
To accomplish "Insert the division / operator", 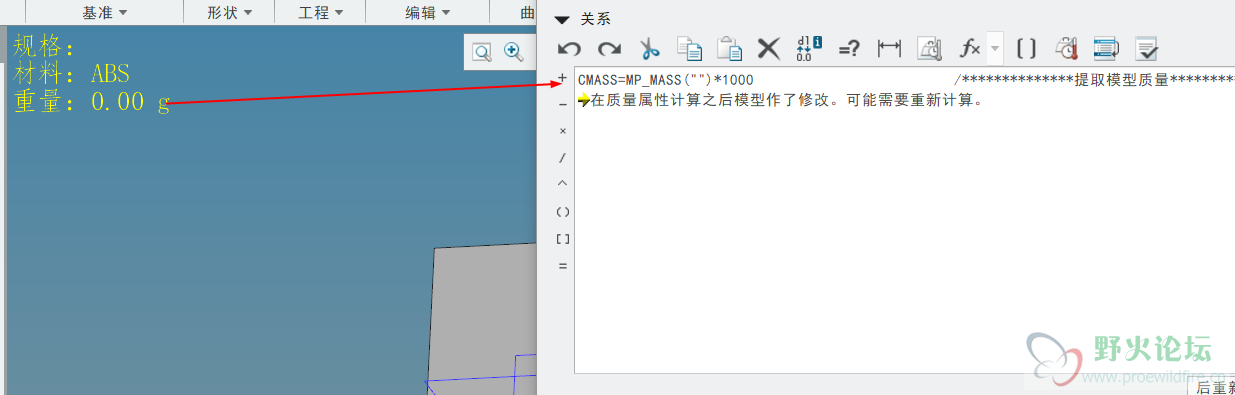I will pos(562,158).
